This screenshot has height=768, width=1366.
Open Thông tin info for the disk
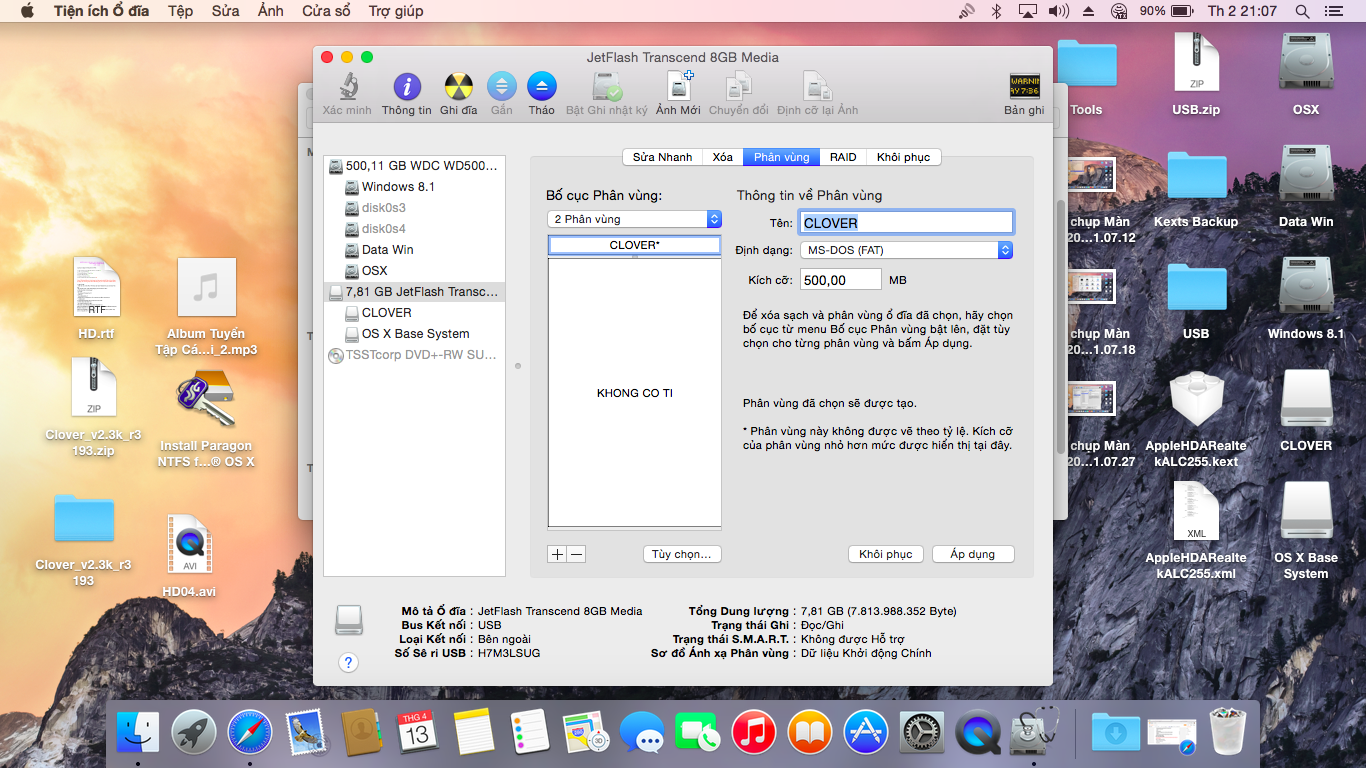407,87
